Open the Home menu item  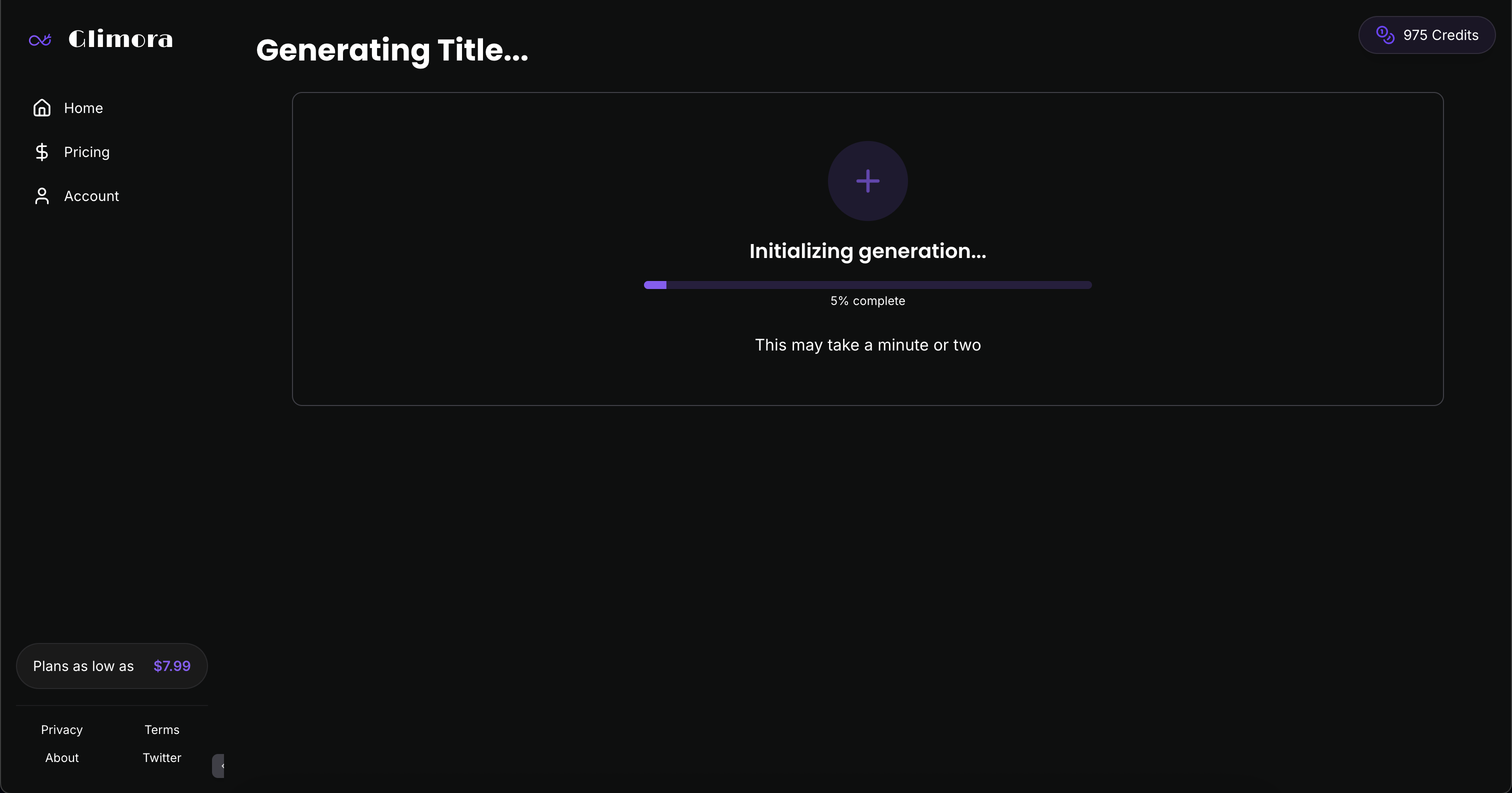click(x=83, y=108)
